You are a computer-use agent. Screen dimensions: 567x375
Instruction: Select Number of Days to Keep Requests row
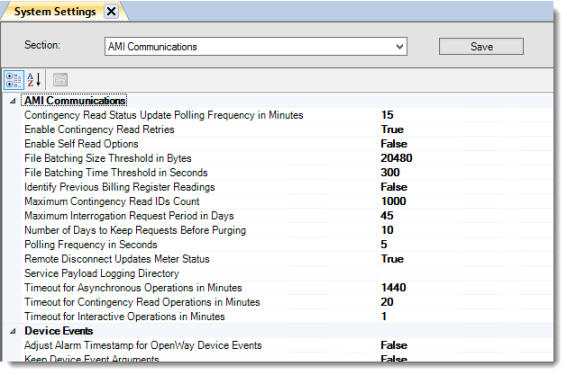[x=135, y=230]
